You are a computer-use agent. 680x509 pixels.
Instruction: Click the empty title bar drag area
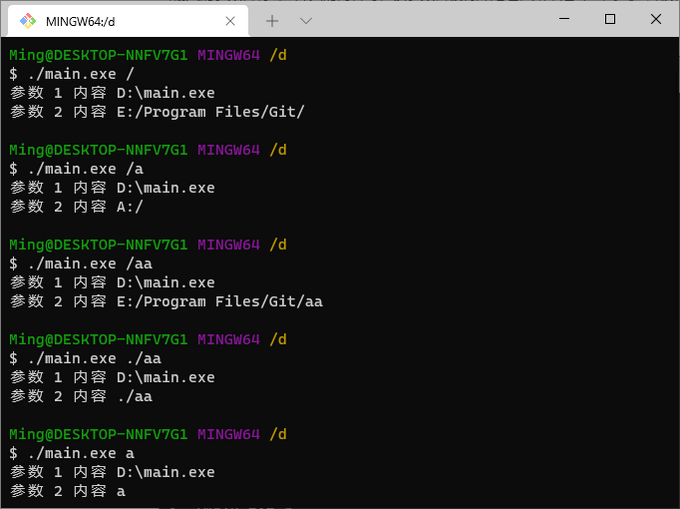coord(430,19)
